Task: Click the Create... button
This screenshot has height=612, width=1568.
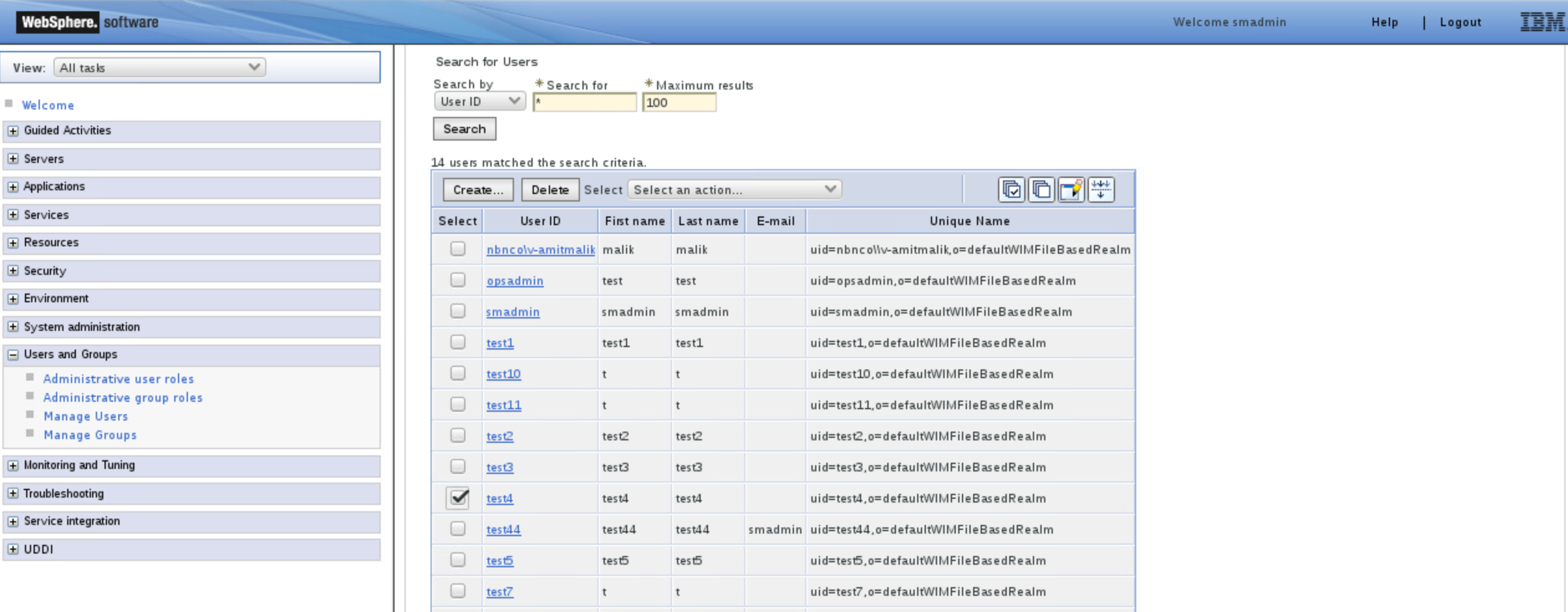Action: tap(478, 190)
